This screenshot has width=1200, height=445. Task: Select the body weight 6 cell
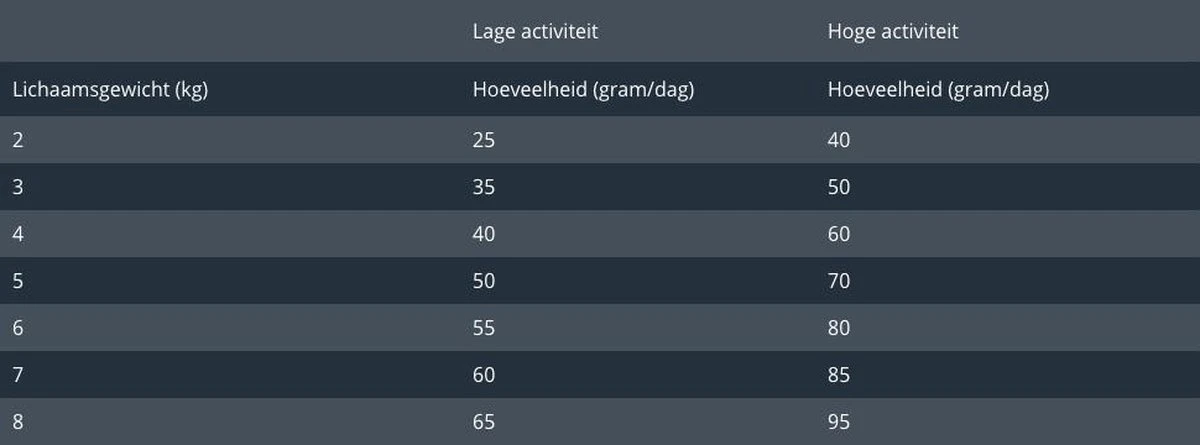pos(18,328)
